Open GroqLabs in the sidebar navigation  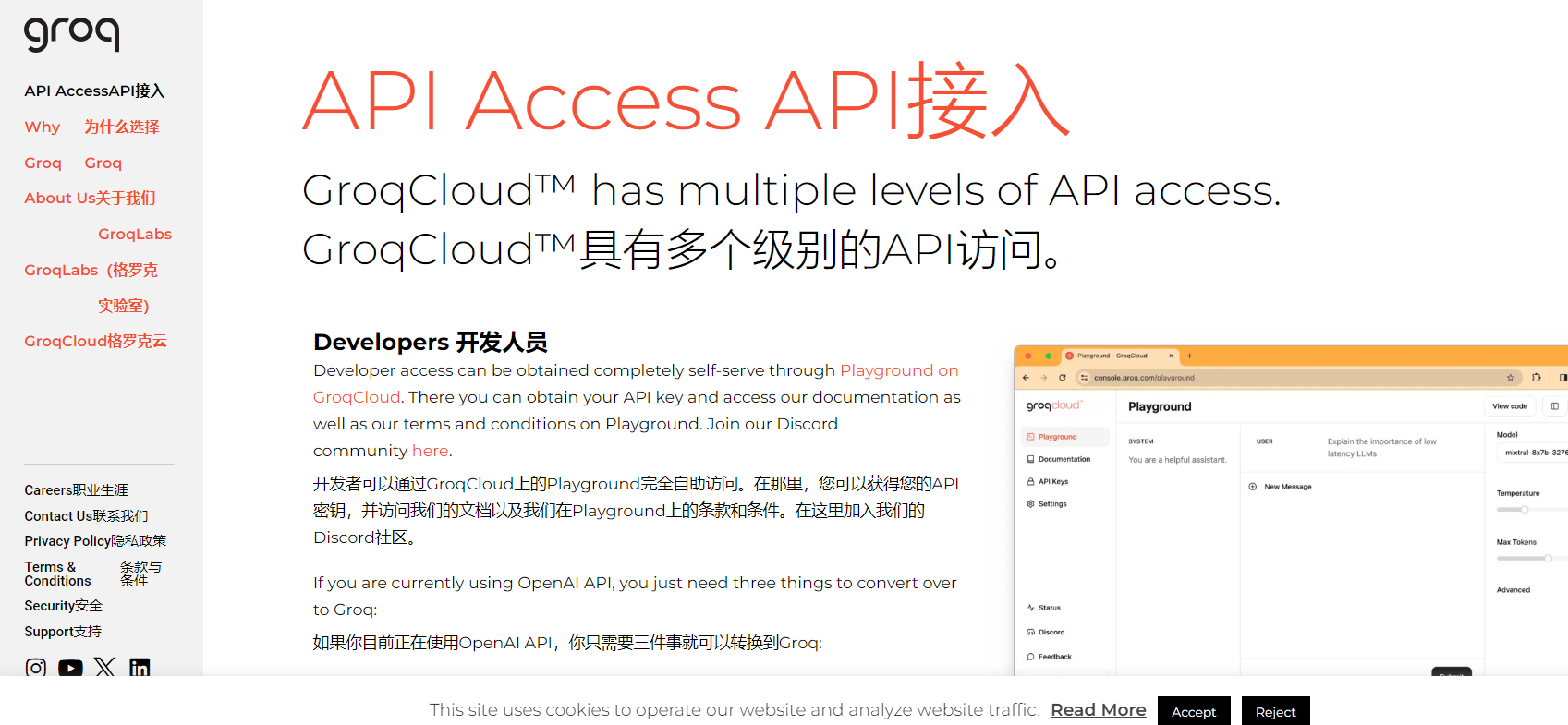click(x=98, y=270)
